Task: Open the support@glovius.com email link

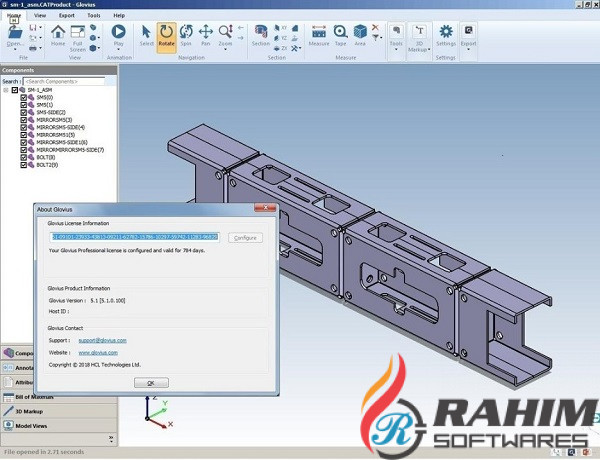Action: coord(102,340)
